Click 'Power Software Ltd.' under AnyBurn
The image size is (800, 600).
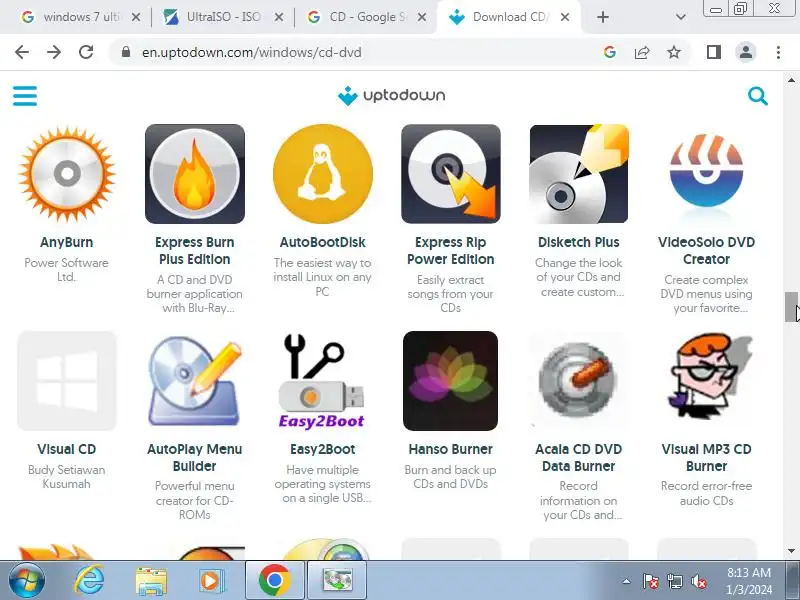click(67, 270)
